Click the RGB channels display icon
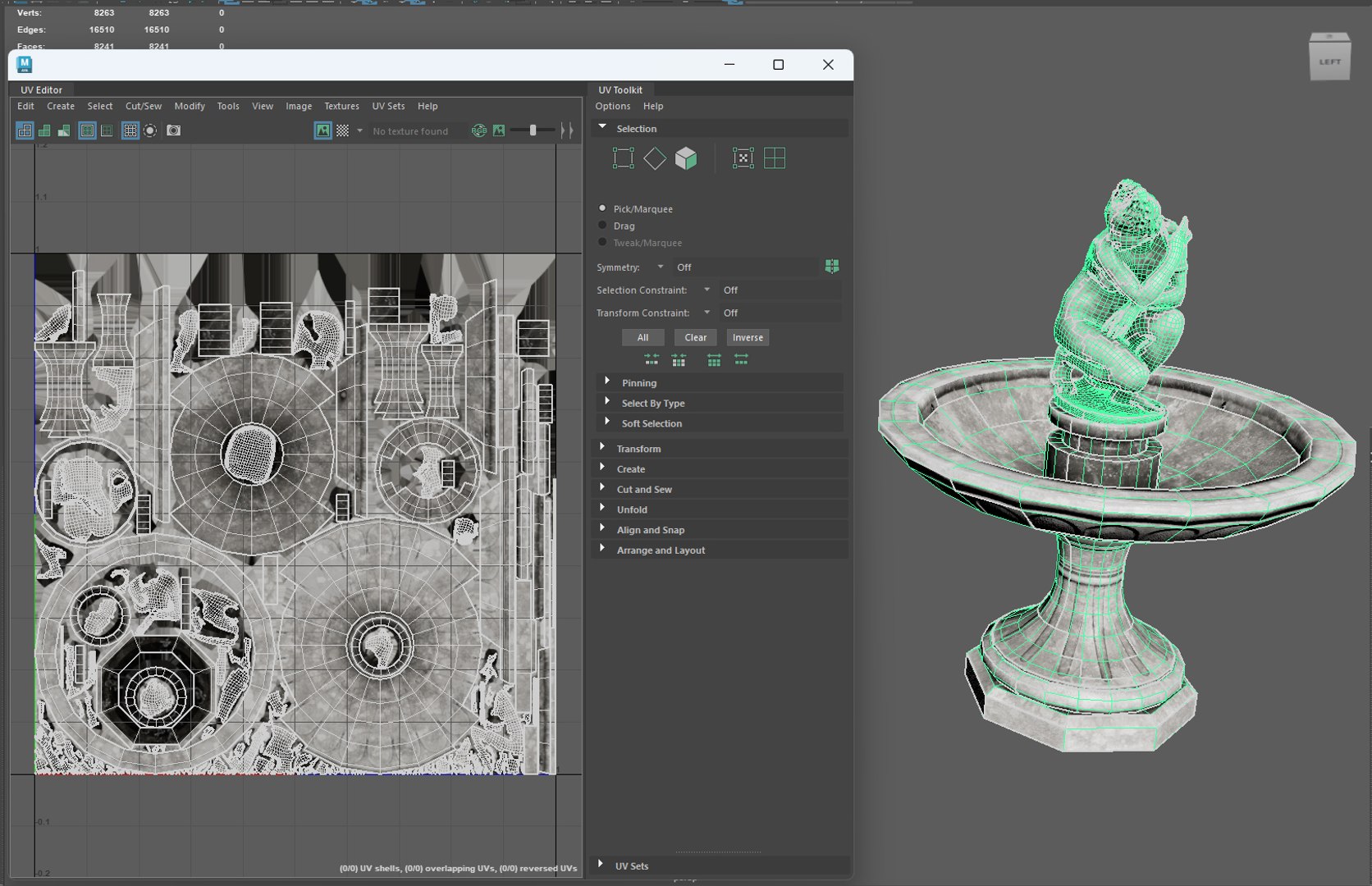This screenshot has width=1372, height=886. (x=479, y=130)
